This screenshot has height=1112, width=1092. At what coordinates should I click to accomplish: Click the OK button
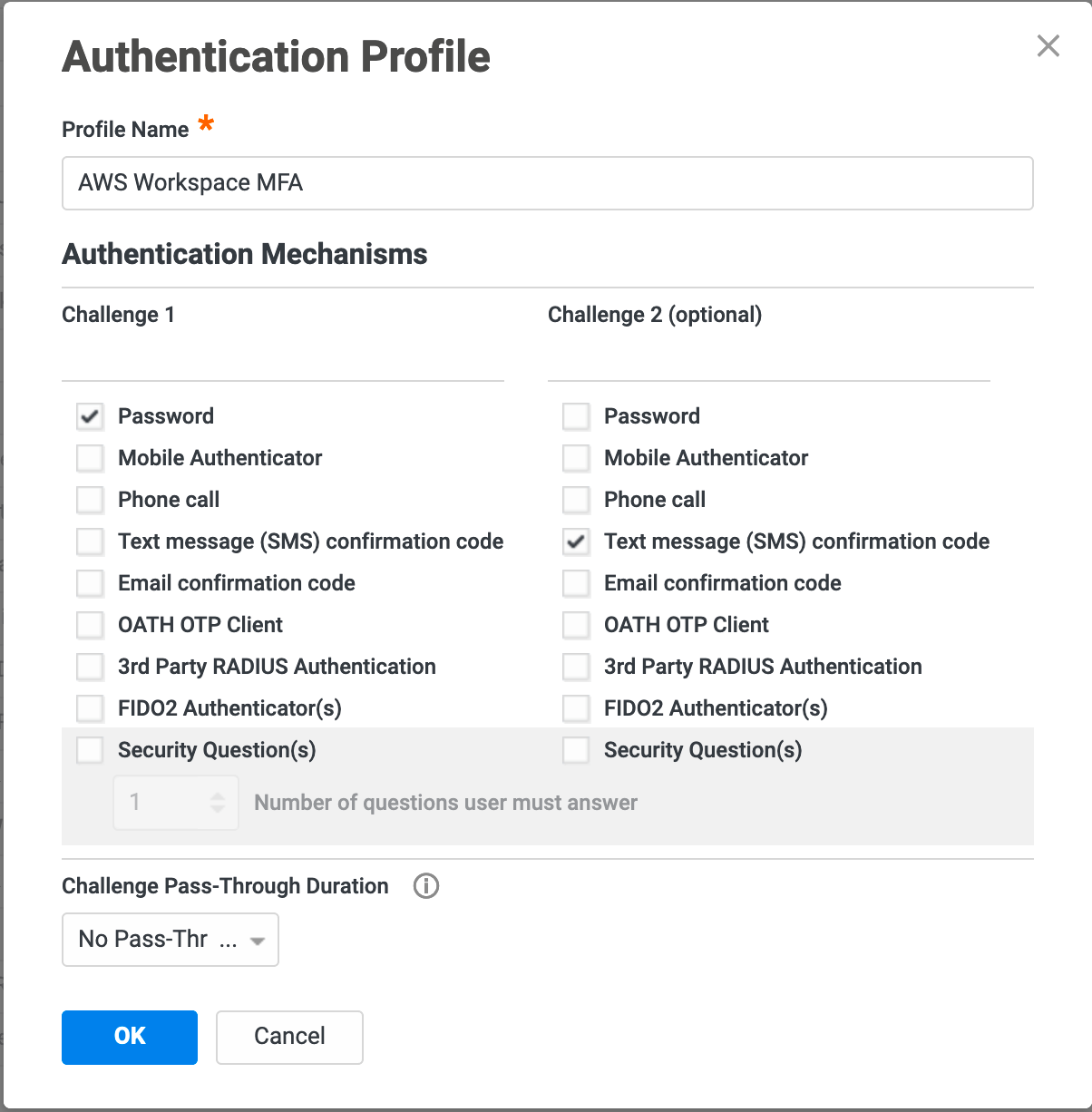click(x=129, y=1037)
